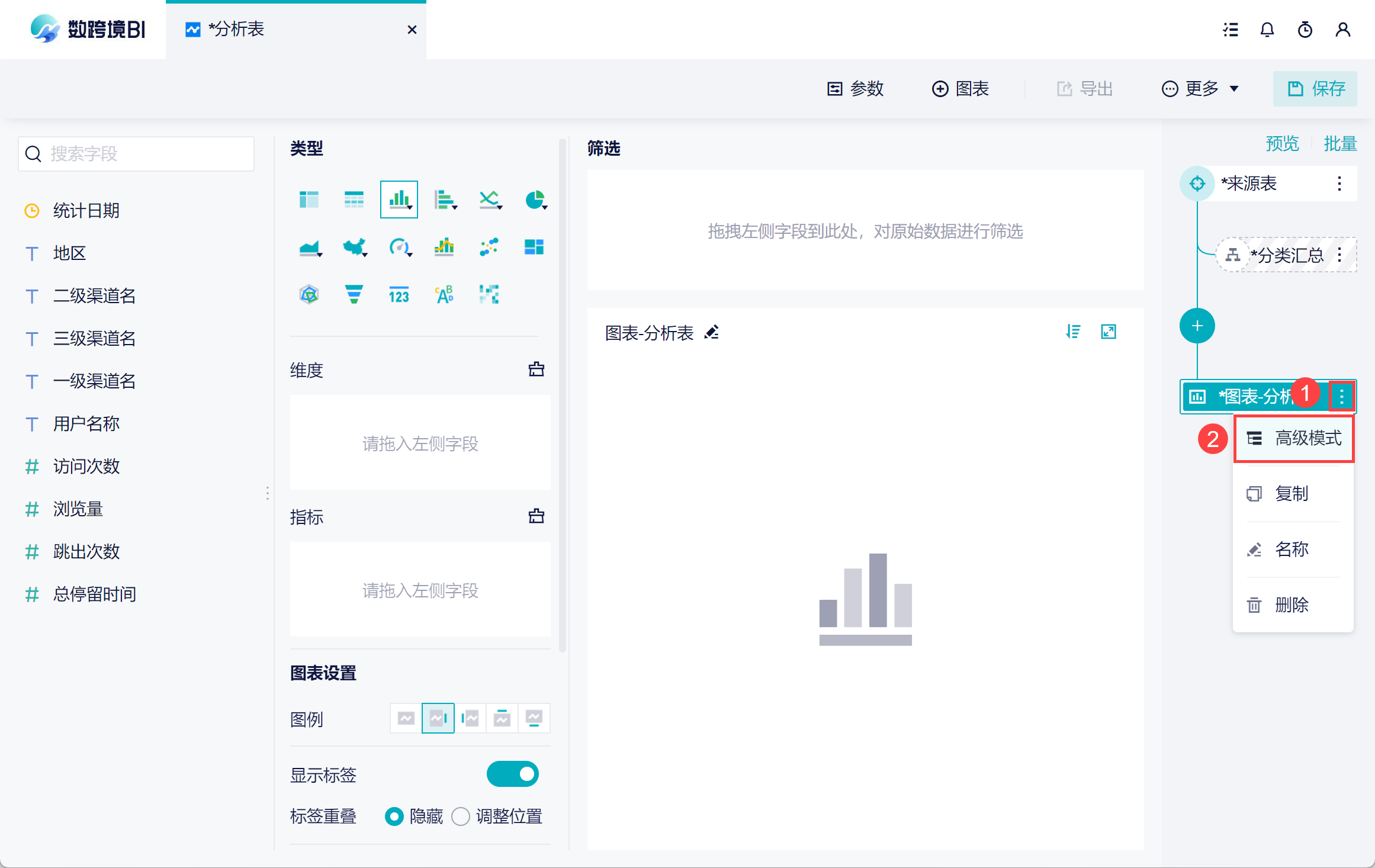The image size is (1375, 868).
Task: Select the pie chart type icon
Action: (x=535, y=200)
